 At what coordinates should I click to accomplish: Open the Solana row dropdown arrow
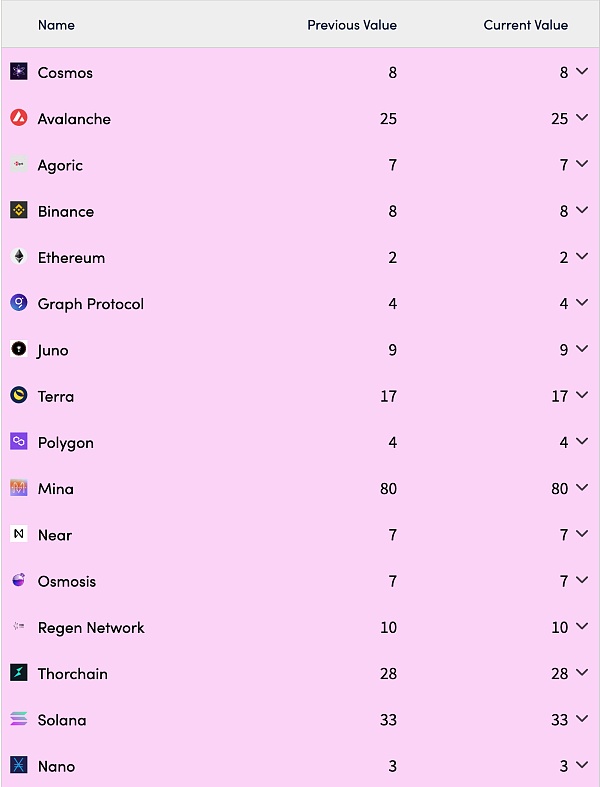tap(582, 719)
